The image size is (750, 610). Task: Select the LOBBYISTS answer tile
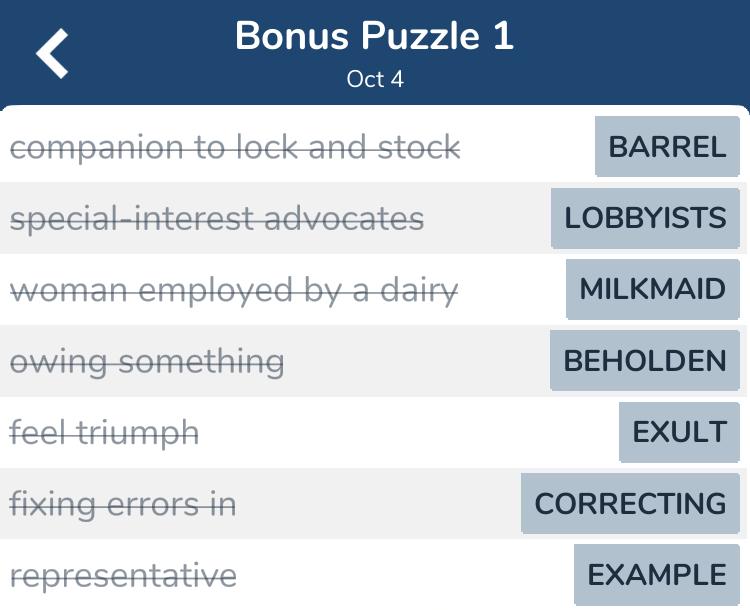(x=645, y=218)
